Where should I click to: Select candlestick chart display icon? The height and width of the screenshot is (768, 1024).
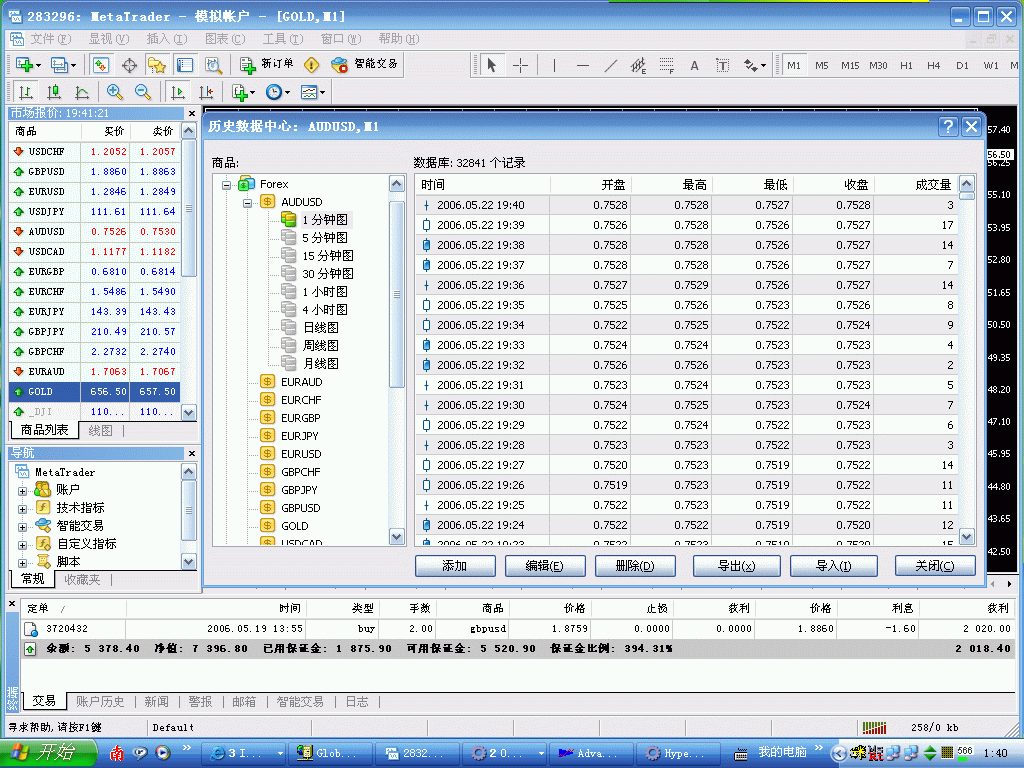tap(54, 92)
